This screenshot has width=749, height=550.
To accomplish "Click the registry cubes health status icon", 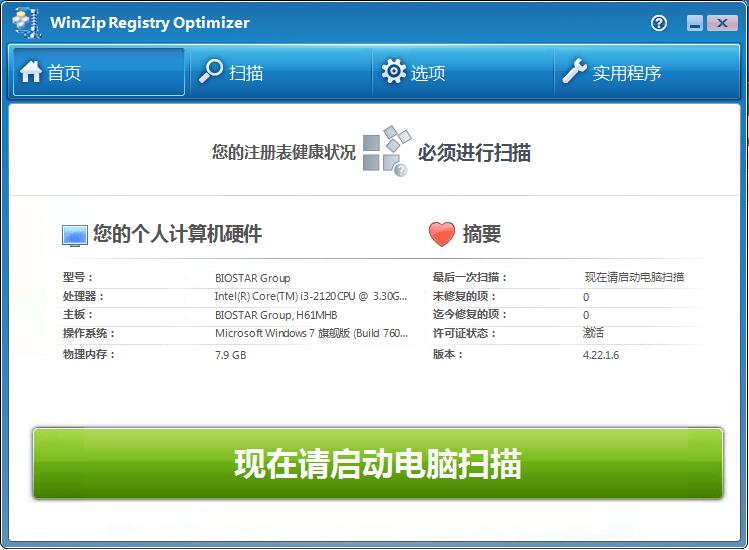I will 386,151.
